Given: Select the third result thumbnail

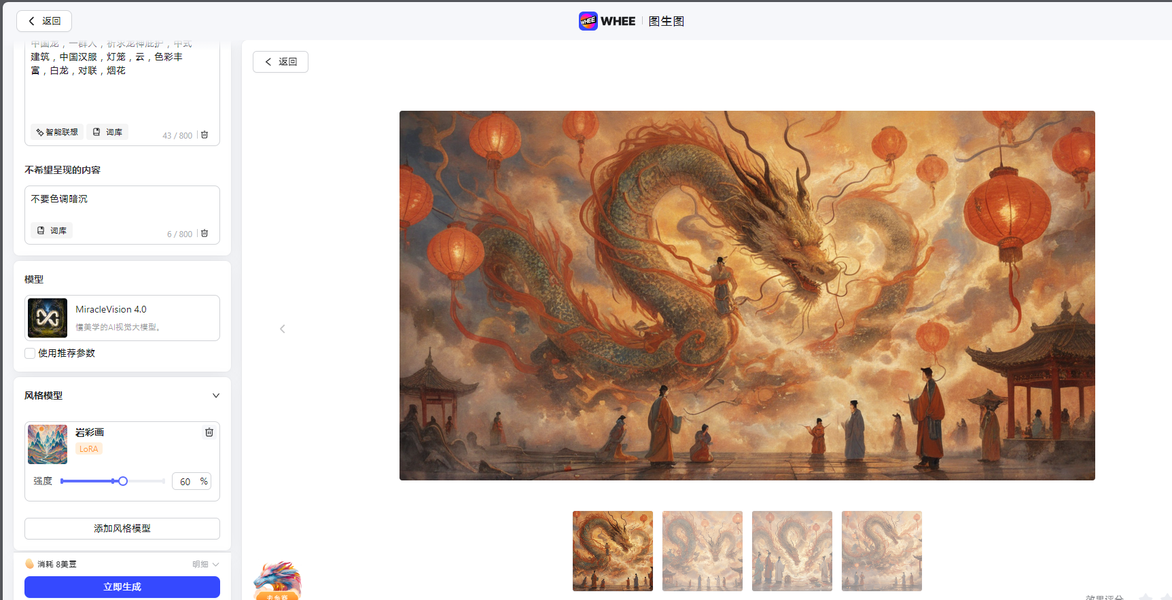Looking at the screenshot, I should [792, 551].
